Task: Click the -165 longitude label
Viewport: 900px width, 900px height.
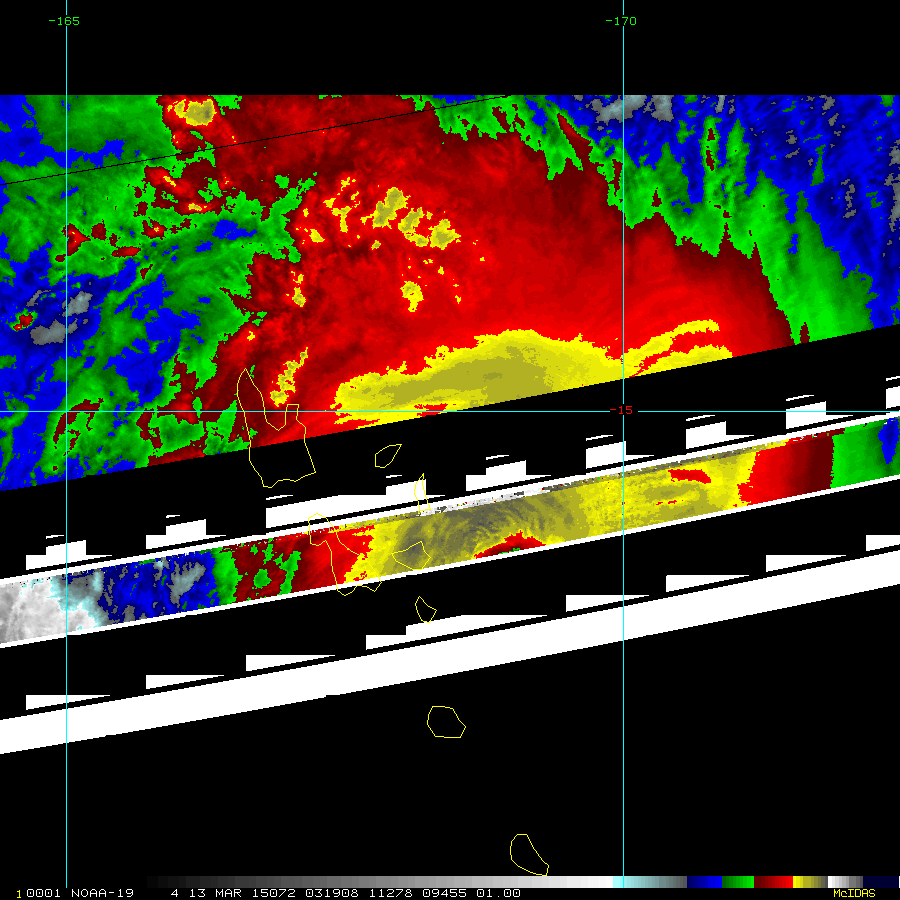Action: pyautogui.click(x=64, y=21)
